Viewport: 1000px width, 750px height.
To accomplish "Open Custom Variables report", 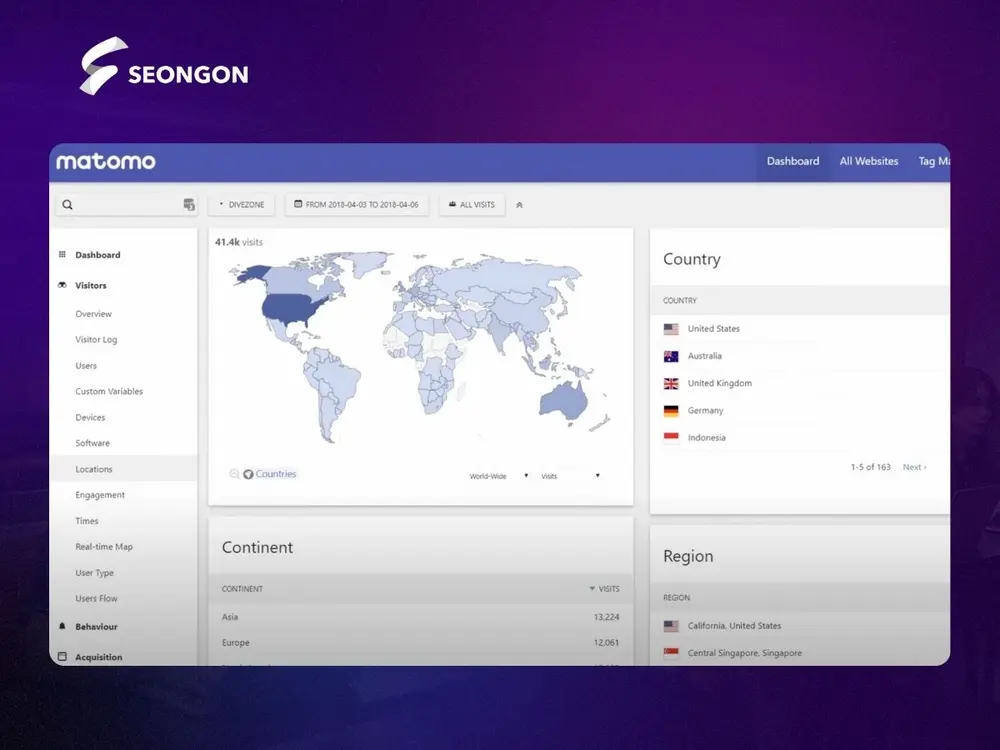I will 109,391.
